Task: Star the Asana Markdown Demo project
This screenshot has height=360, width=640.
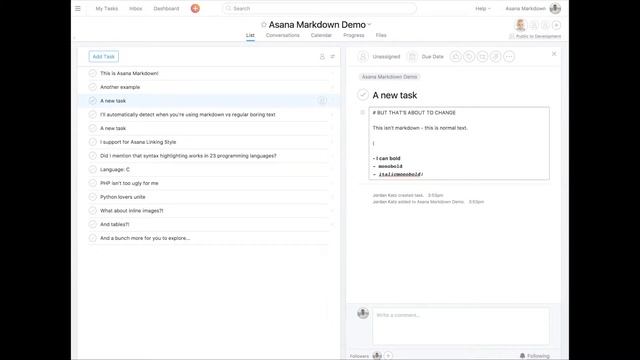Action: (264, 25)
